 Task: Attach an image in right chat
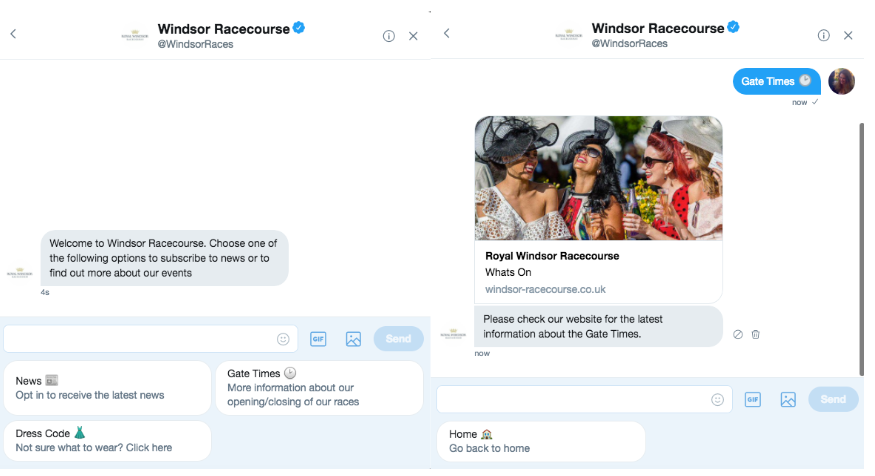pos(788,400)
